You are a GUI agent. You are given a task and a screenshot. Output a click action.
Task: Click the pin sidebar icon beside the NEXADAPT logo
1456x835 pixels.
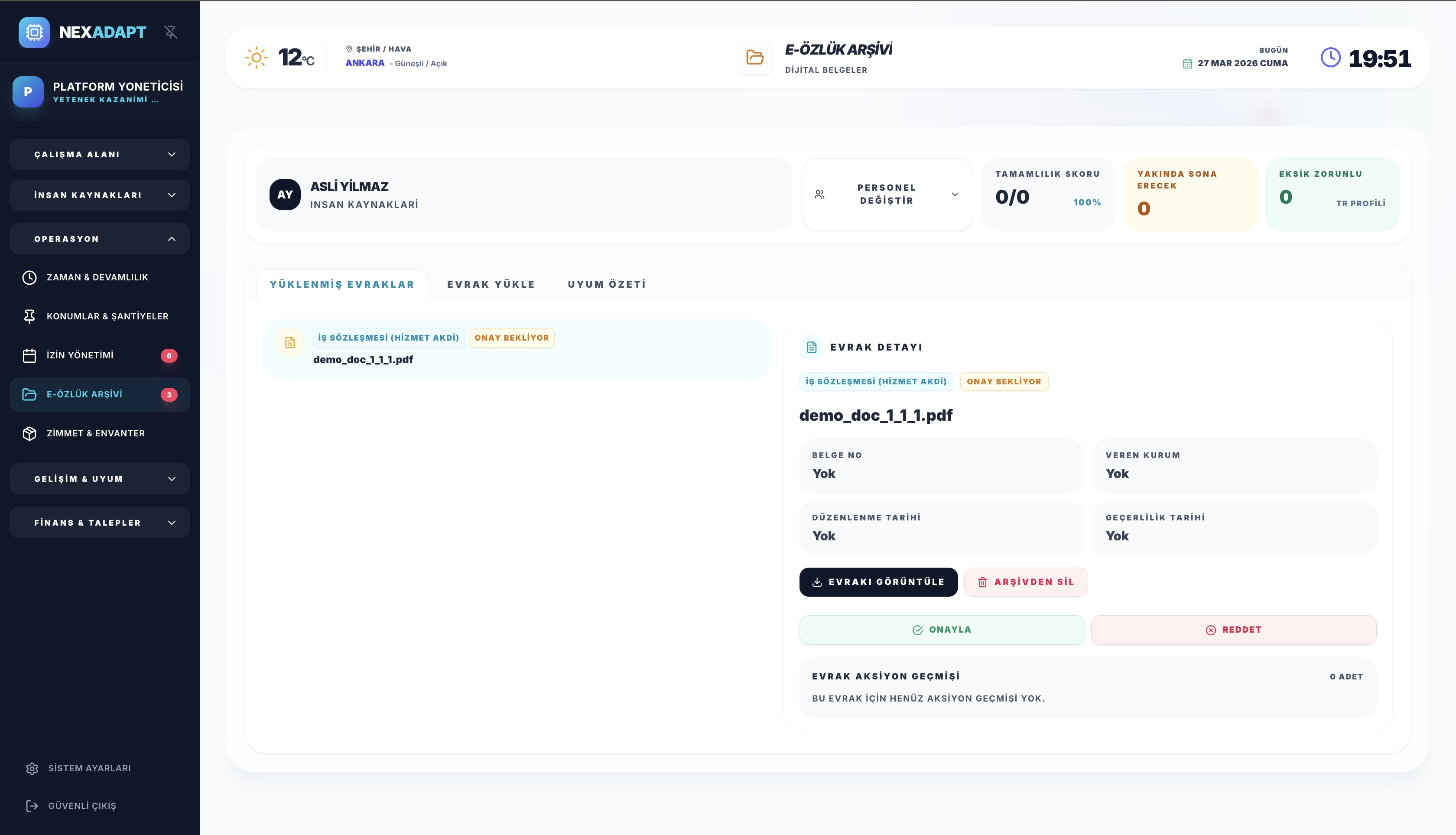[x=170, y=32]
